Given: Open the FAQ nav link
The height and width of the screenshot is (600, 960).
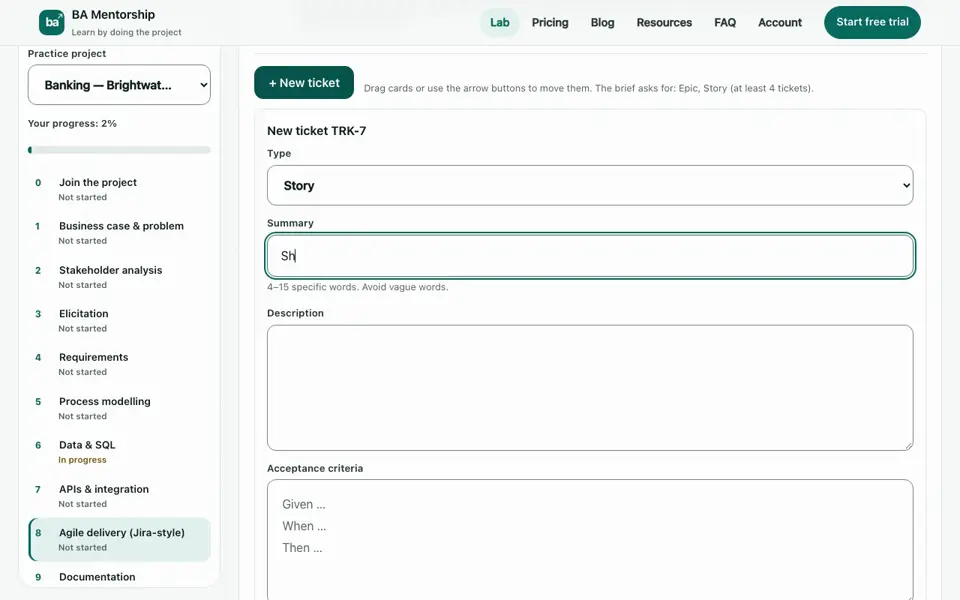Looking at the screenshot, I should pyautogui.click(x=725, y=23).
